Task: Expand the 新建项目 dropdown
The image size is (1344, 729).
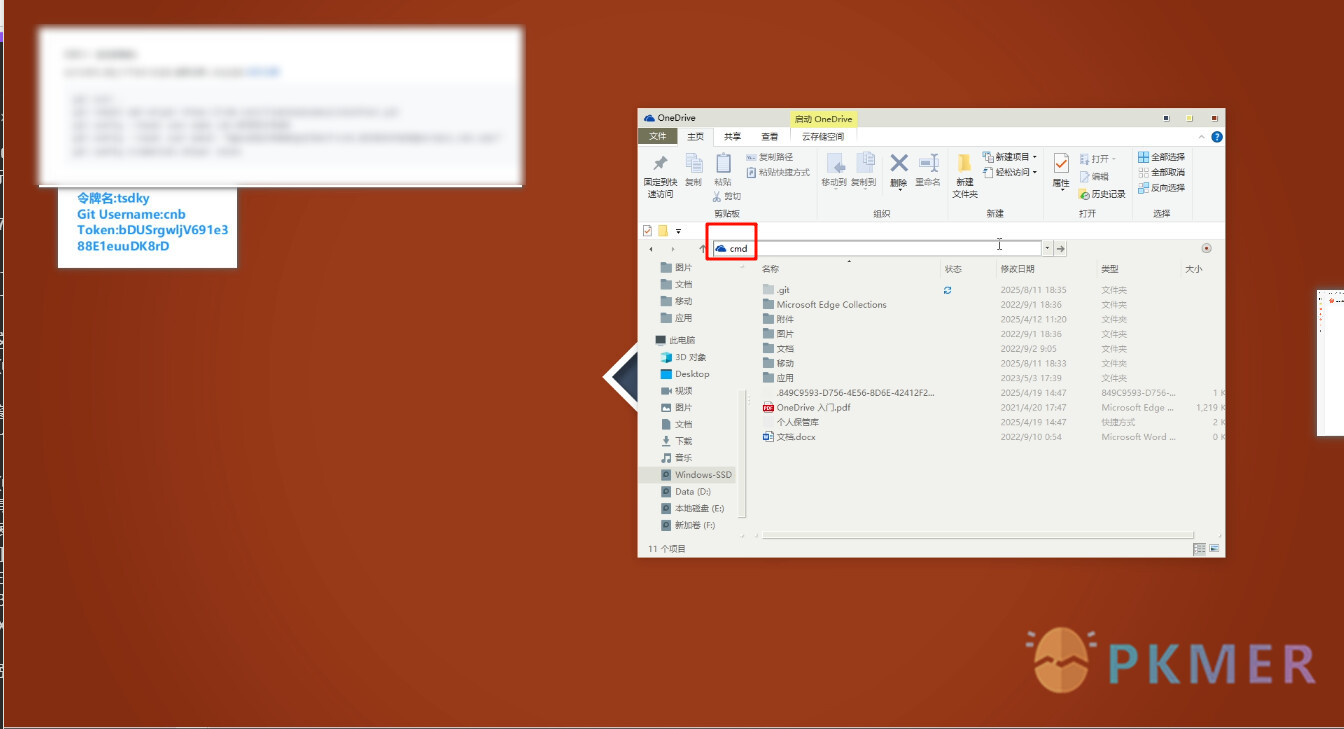Action: 1036,157
